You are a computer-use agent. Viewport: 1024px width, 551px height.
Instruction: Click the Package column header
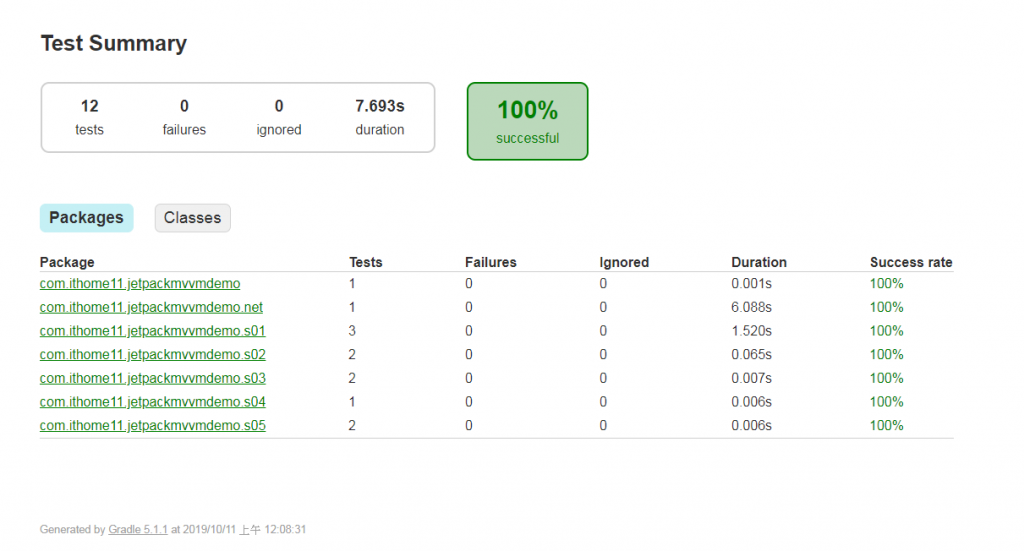tap(67, 262)
